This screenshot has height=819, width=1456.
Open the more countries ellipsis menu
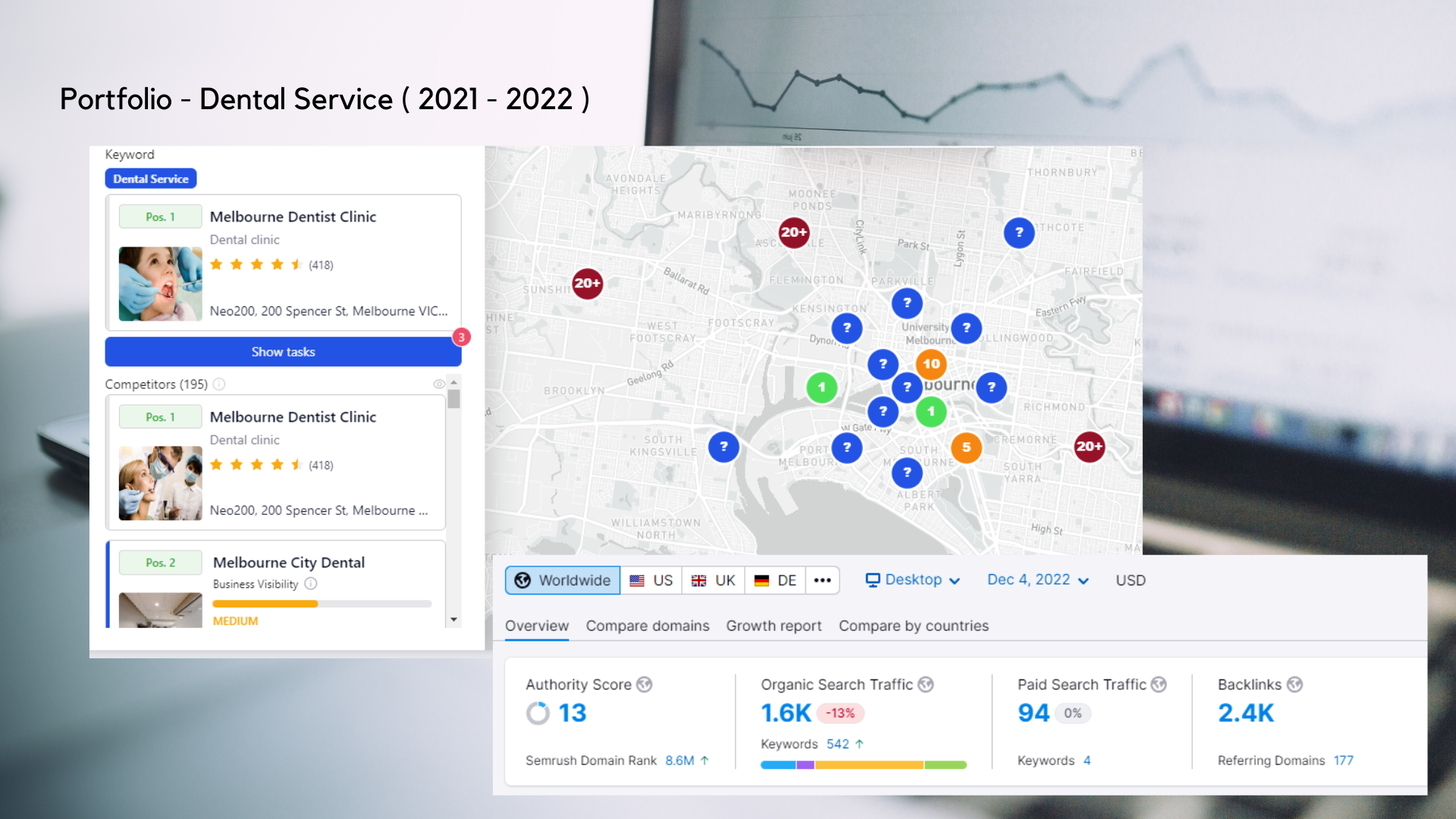(x=822, y=580)
